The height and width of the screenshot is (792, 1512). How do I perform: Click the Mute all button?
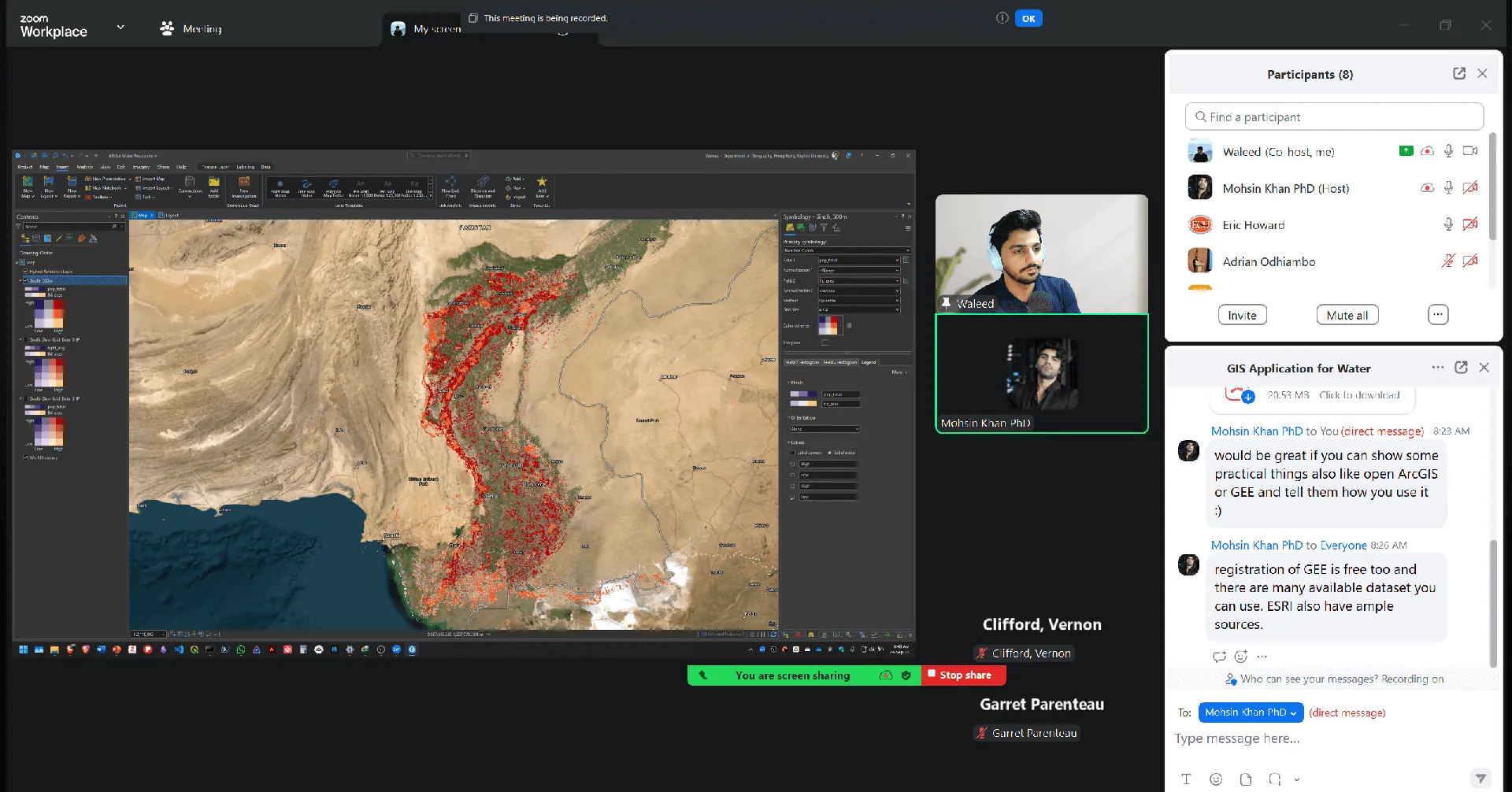point(1347,316)
